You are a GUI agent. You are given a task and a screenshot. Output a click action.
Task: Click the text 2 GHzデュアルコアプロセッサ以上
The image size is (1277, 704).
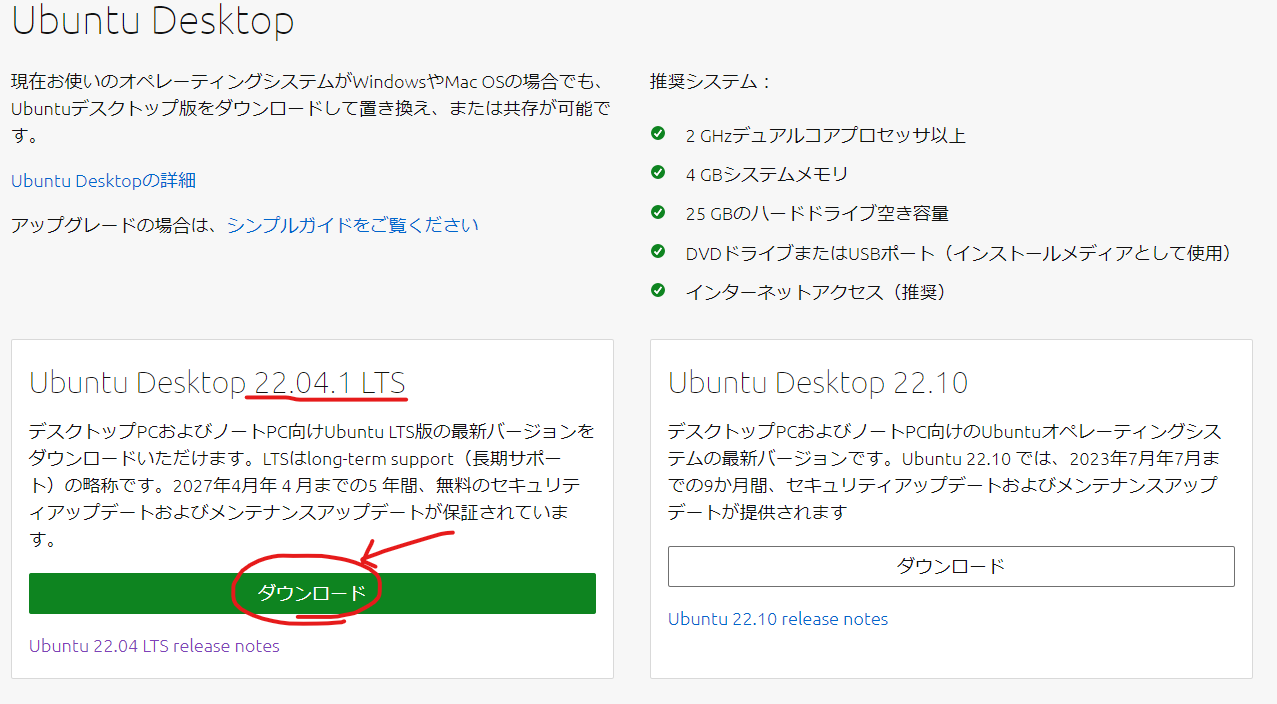point(826,135)
